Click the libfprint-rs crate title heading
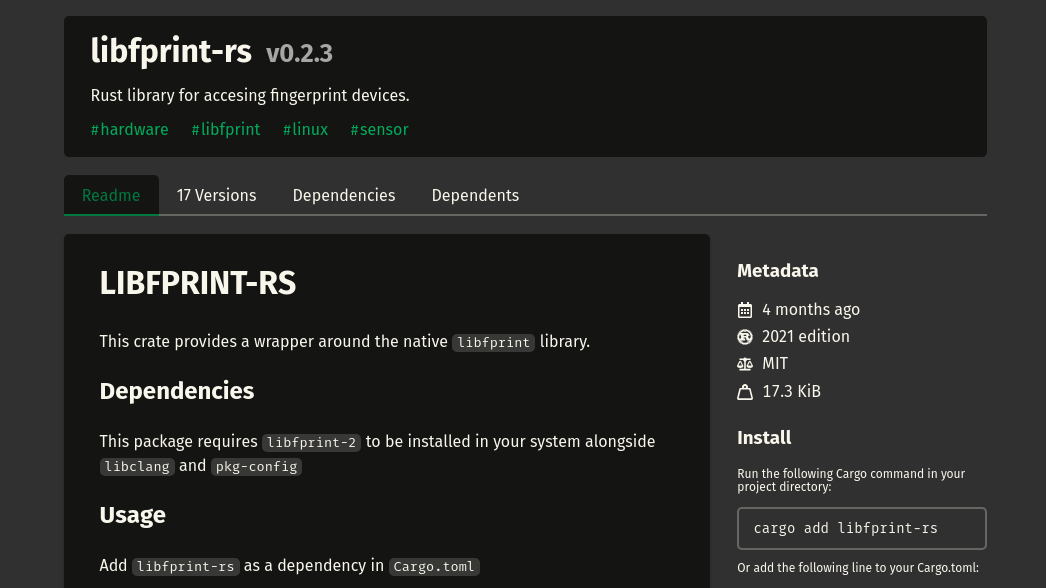The height and width of the screenshot is (588, 1046). pos(171,50)
